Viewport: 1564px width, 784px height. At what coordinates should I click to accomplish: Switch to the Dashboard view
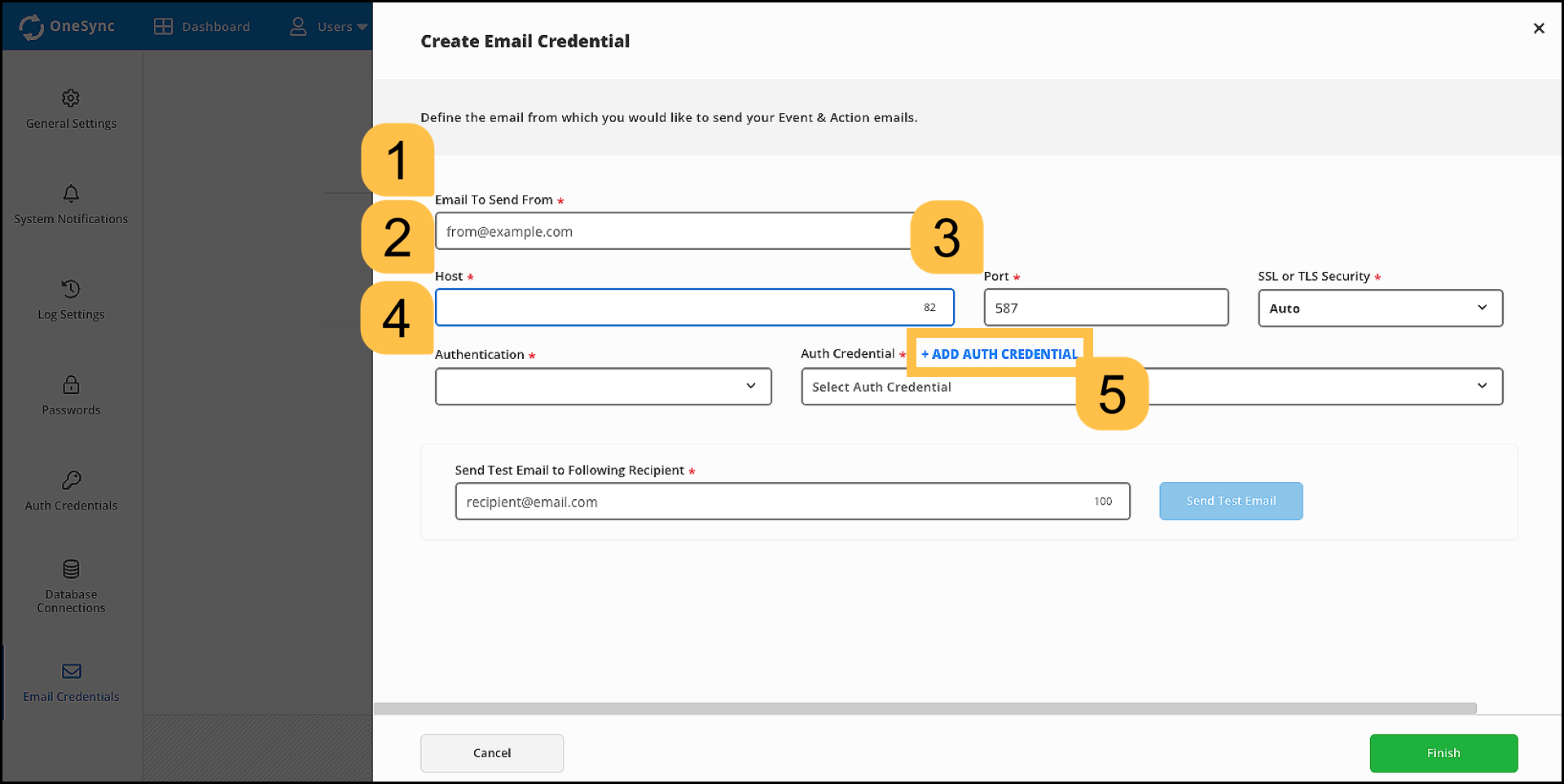[202, 26]
